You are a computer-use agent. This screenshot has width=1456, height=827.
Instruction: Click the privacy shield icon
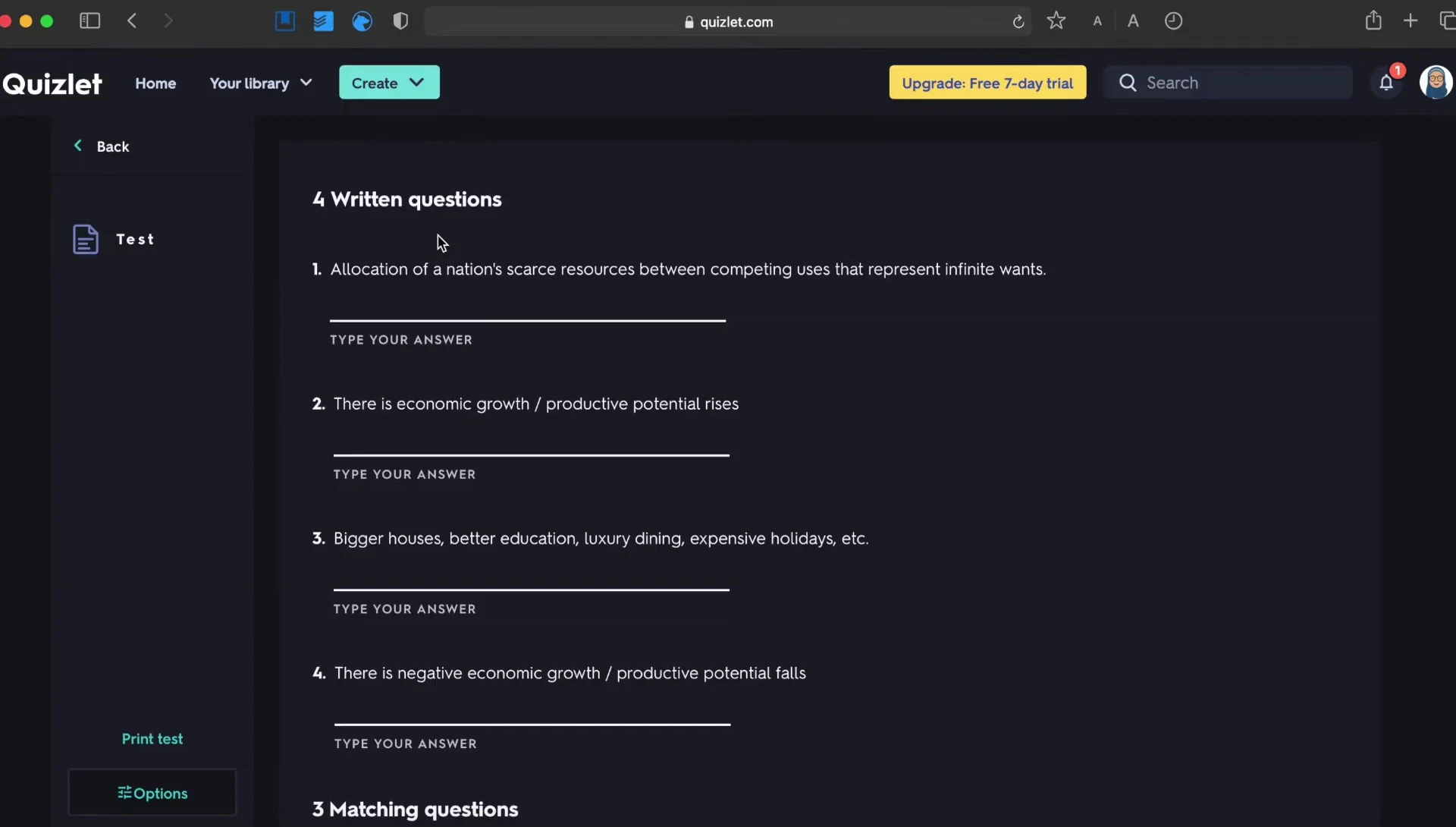[x=401, y=21]
